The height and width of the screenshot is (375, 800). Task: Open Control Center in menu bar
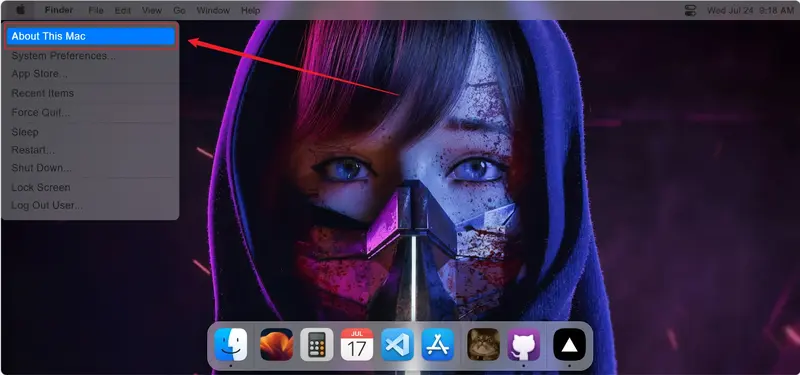pos(690,10)
